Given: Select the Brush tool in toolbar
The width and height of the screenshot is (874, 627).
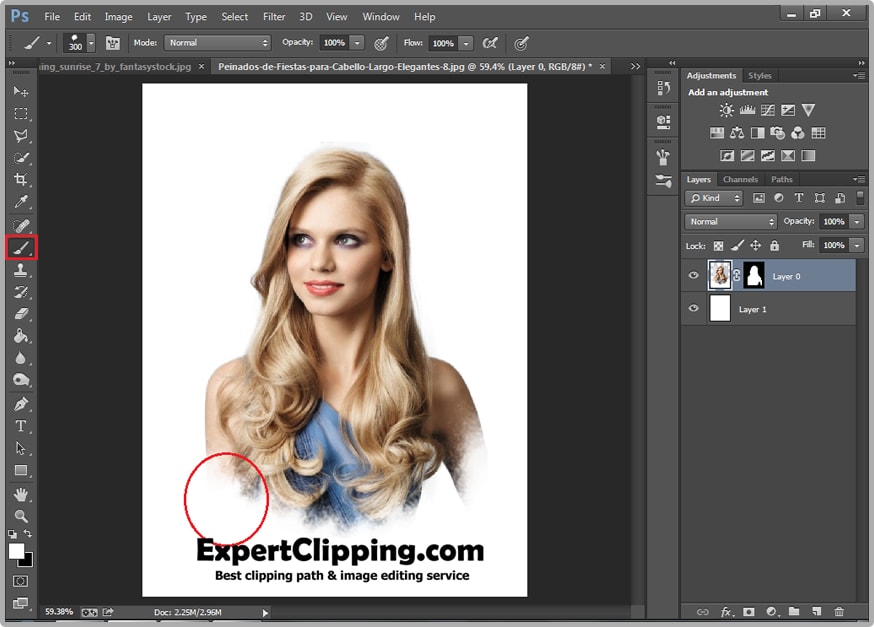Looking at the screenshot, I should [21, 247].
